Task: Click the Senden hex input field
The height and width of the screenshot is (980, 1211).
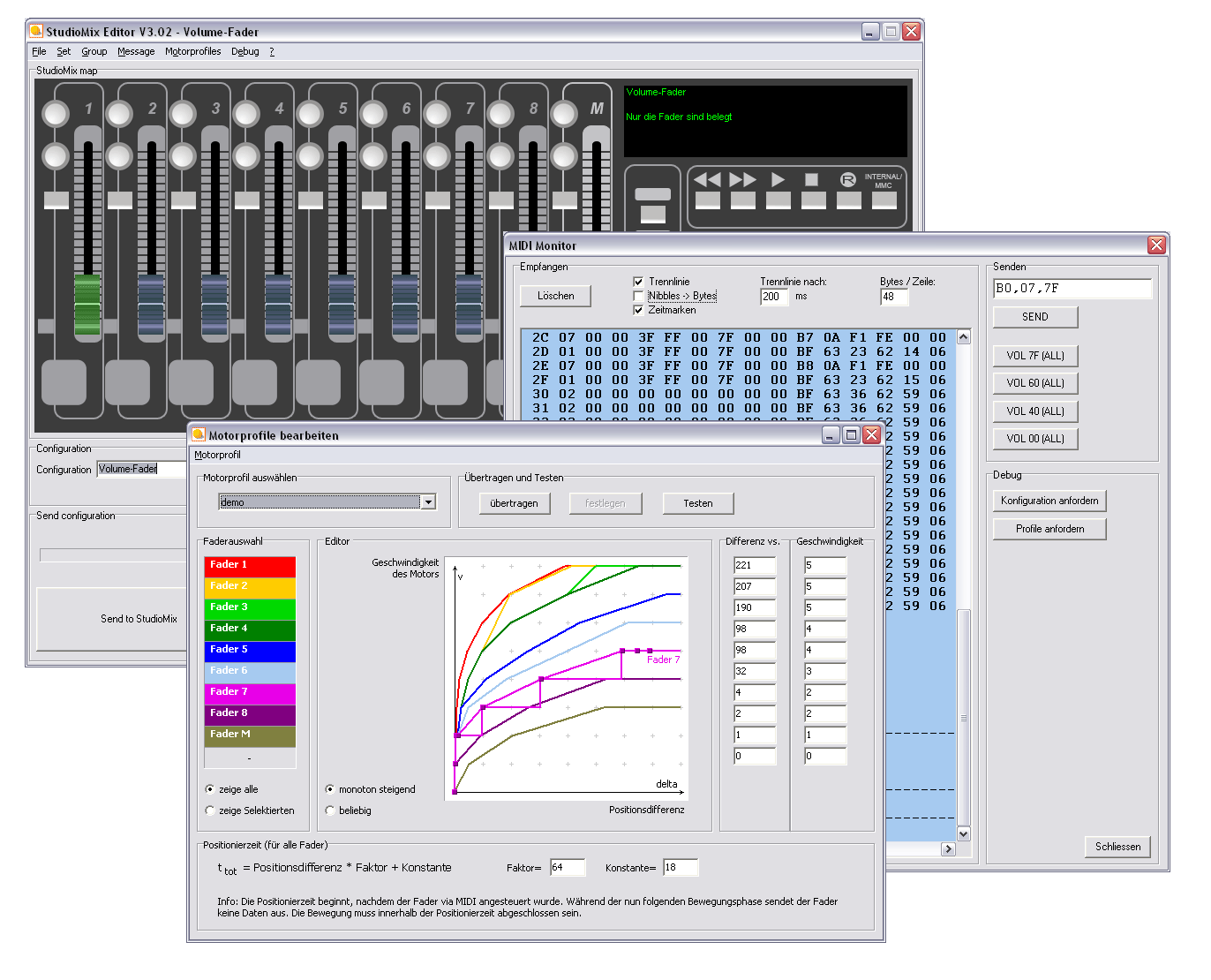Action: coord(1072,288)
